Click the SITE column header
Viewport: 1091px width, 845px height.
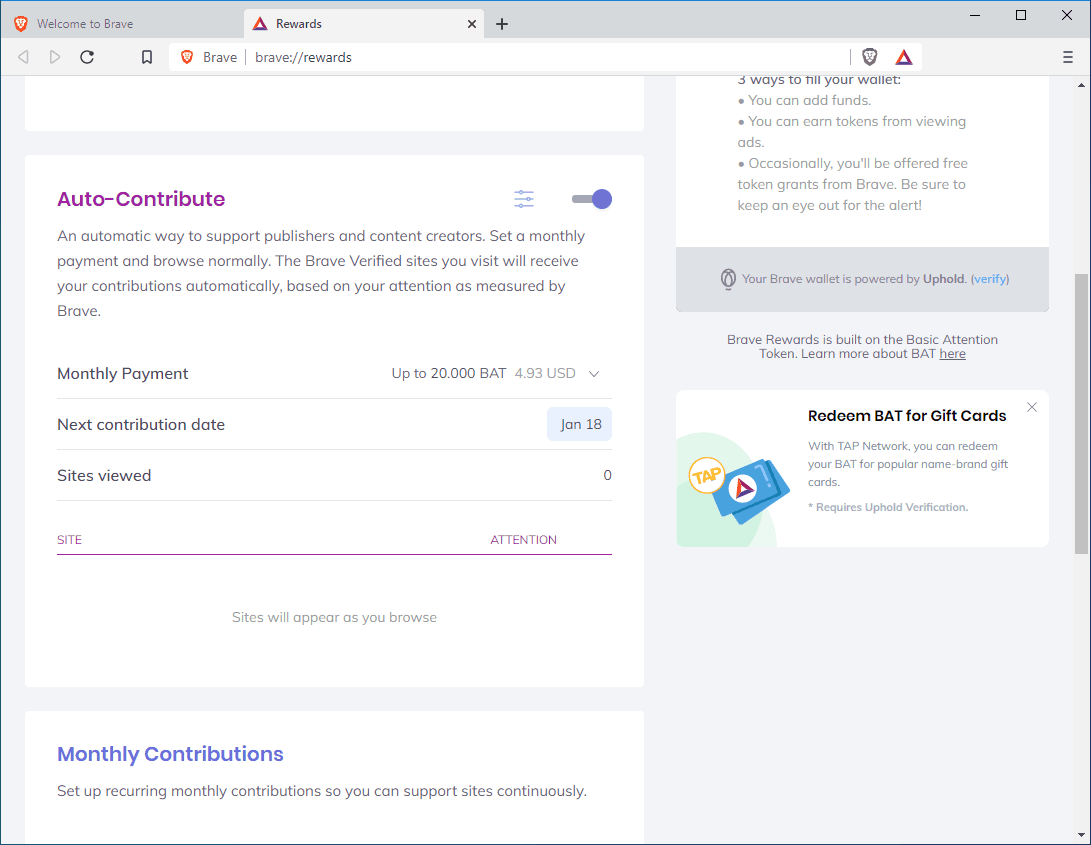click(70, 540)
